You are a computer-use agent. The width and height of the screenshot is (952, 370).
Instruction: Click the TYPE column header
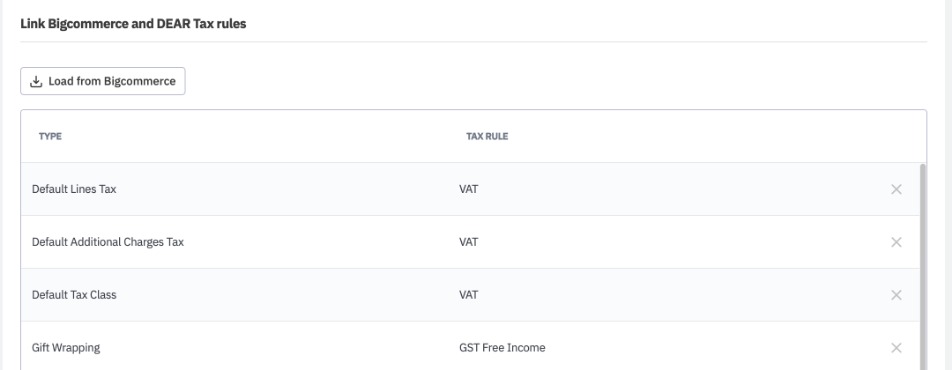point(50,136)
